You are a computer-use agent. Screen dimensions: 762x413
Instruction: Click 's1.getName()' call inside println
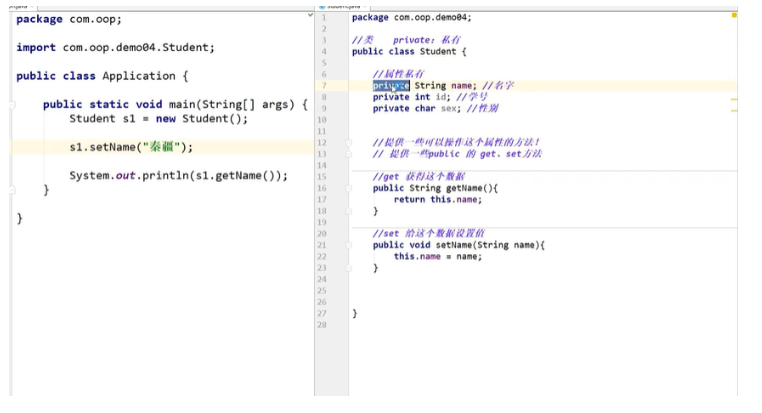coord(237,176)
